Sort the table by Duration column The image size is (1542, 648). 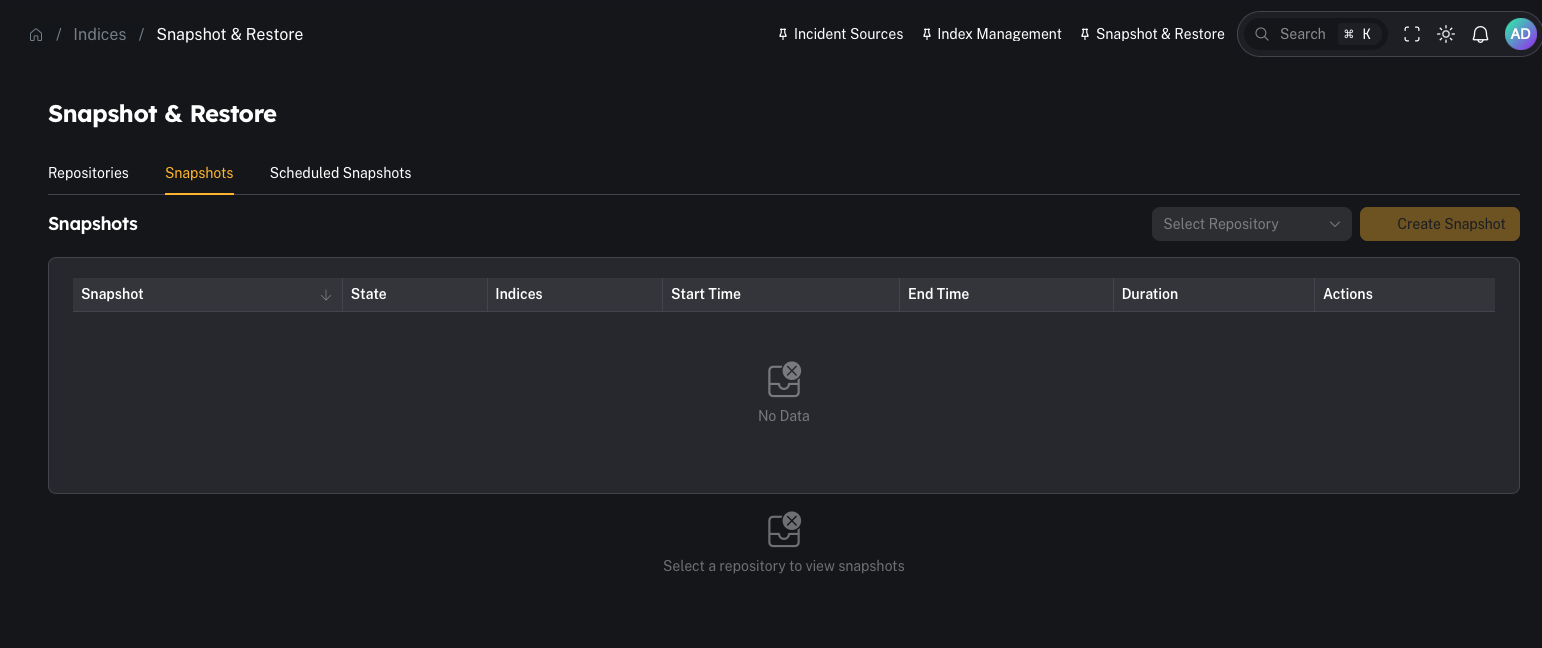pos(1149,294)
